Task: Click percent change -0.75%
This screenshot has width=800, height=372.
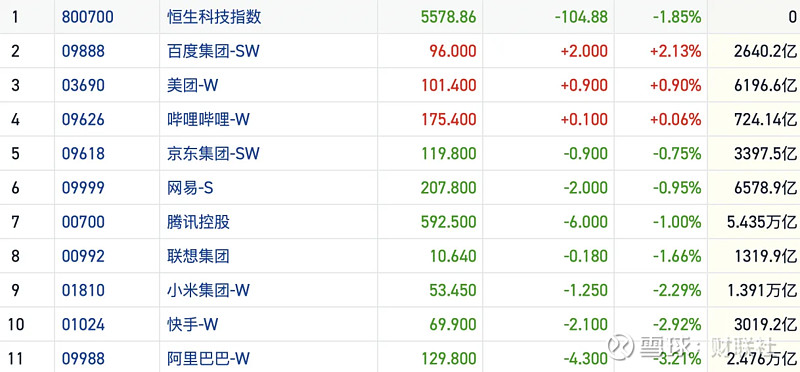Action: 677,154
